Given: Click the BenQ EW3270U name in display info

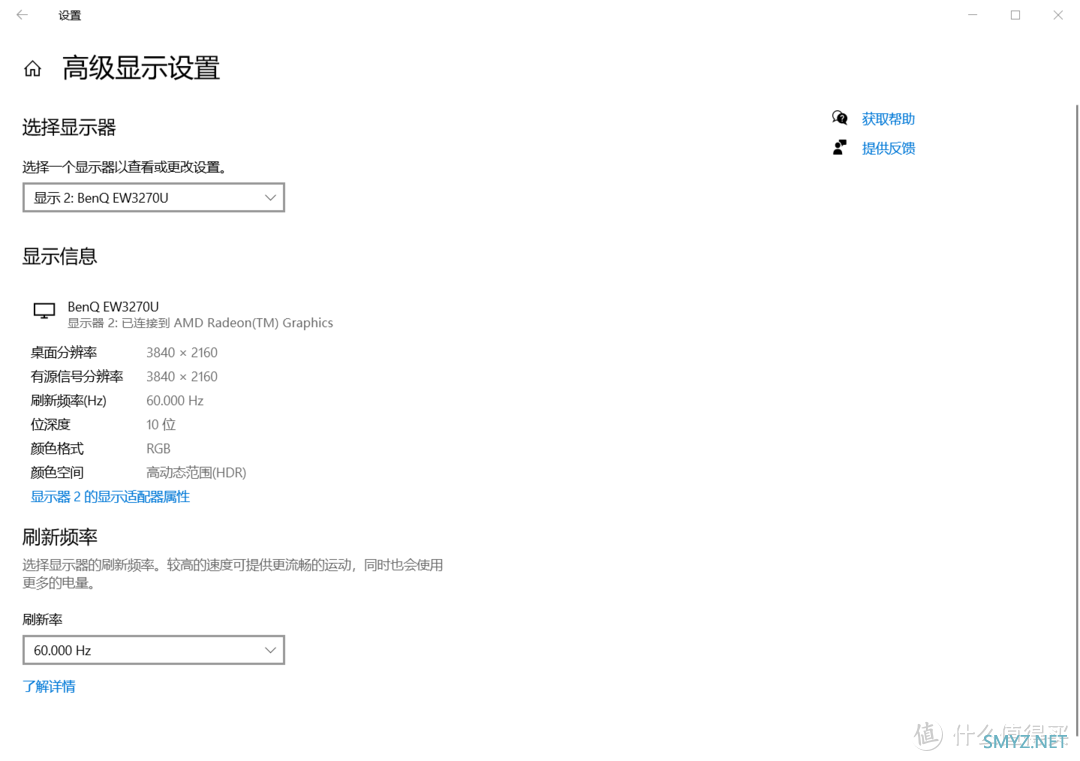Looking at the screenshot, I should pyautogui.click(x=113, y=306).
